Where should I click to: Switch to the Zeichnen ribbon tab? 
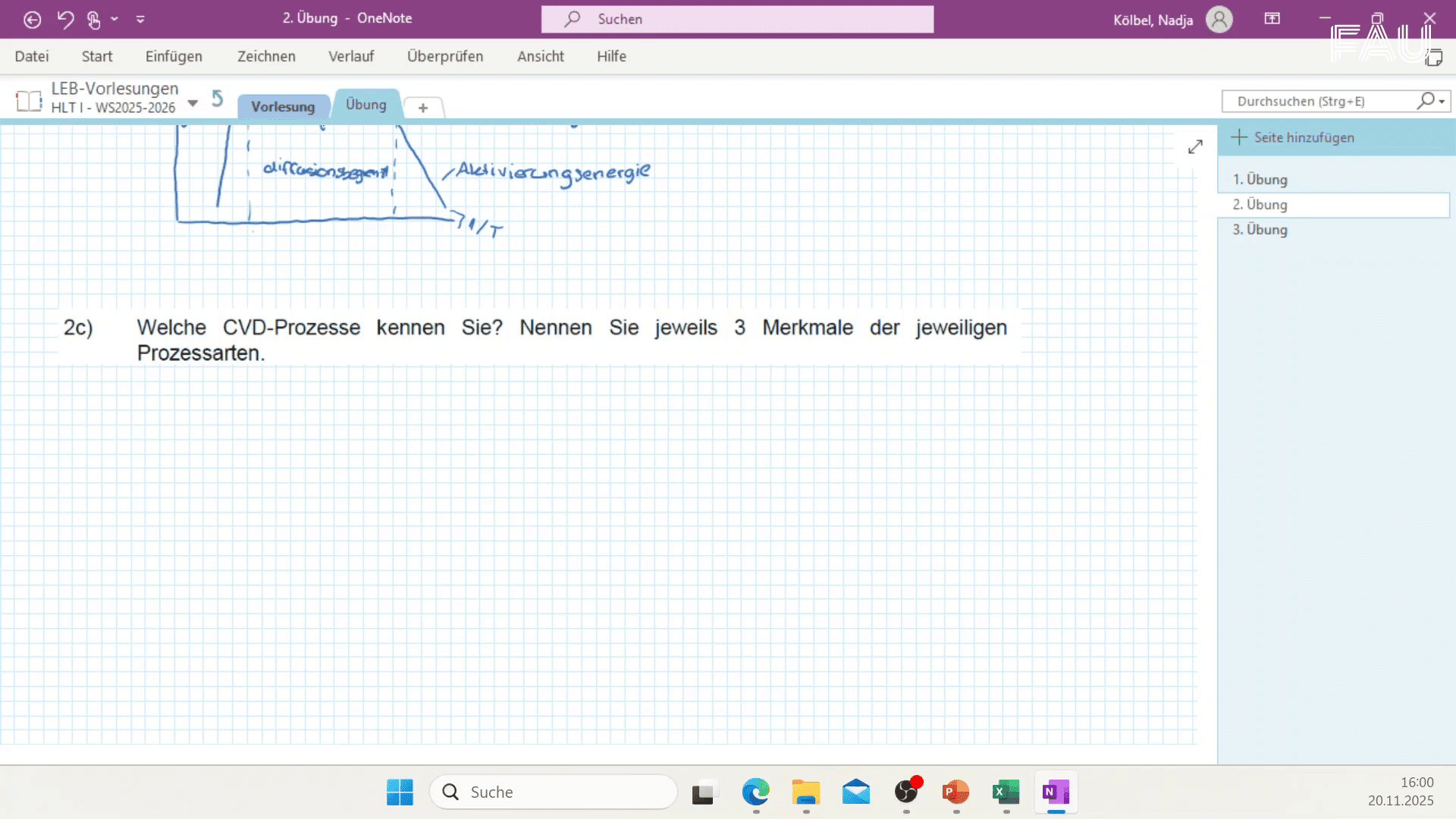(266, 55)
